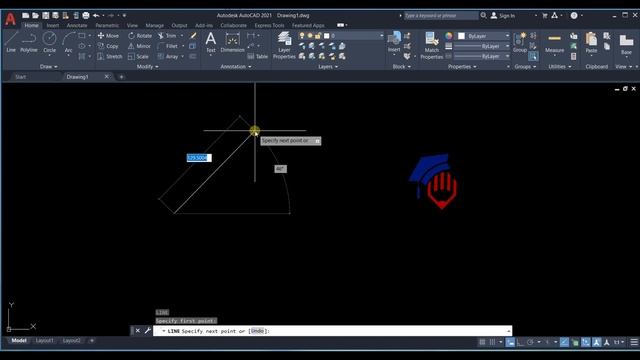Expand the Groups panel

(x=525, y=67)
